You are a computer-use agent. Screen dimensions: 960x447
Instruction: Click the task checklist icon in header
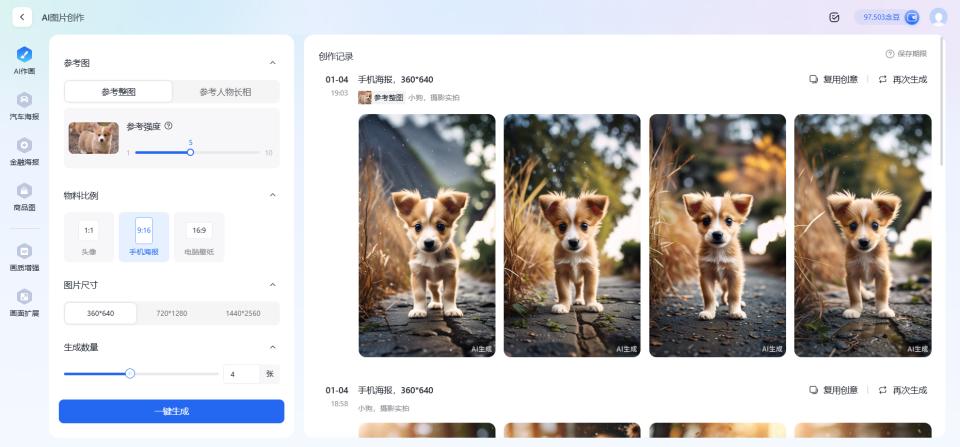click(x=834, y=17)
